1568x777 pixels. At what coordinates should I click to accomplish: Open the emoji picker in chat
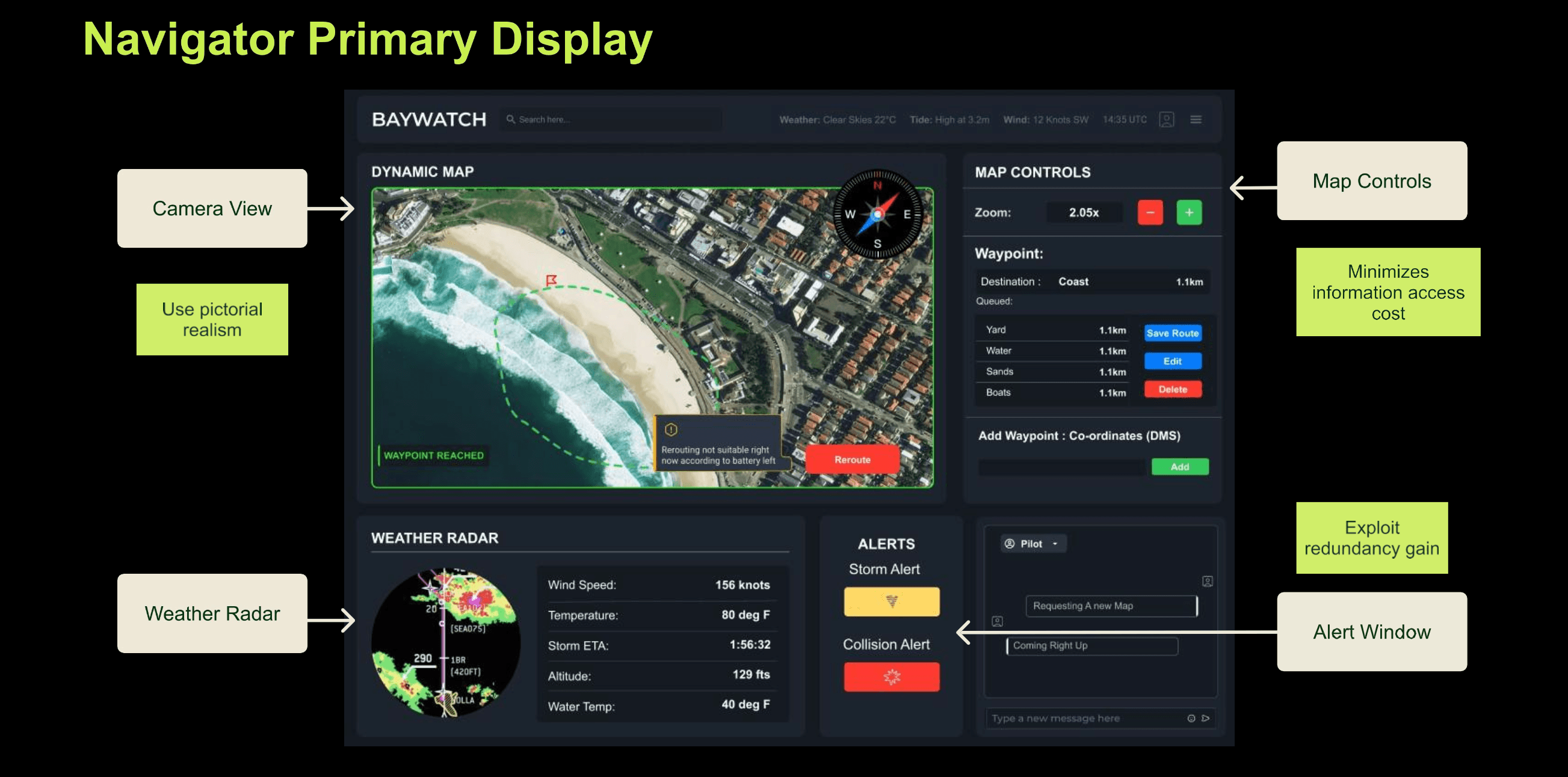1191,718
